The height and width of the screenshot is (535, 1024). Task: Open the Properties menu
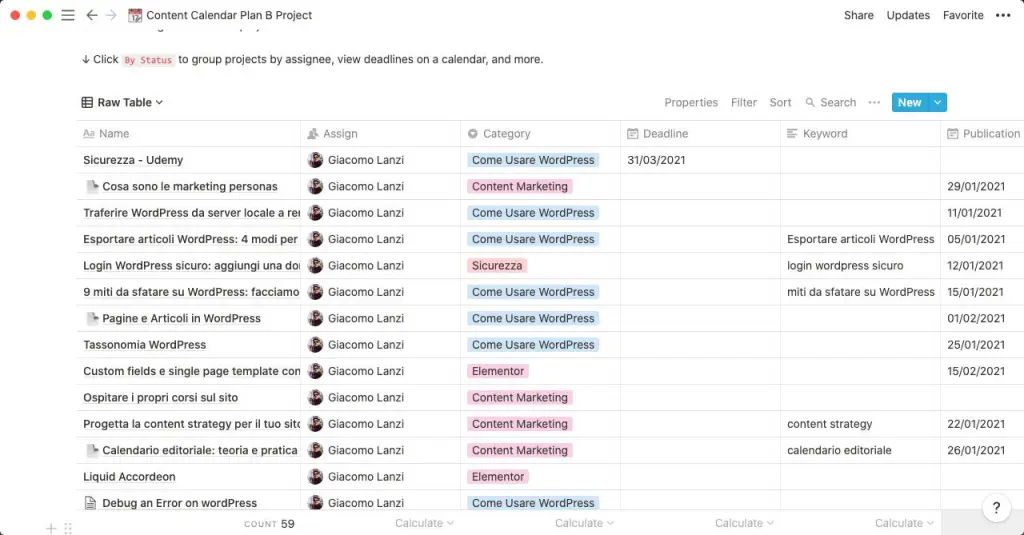[x=691, y=103]
